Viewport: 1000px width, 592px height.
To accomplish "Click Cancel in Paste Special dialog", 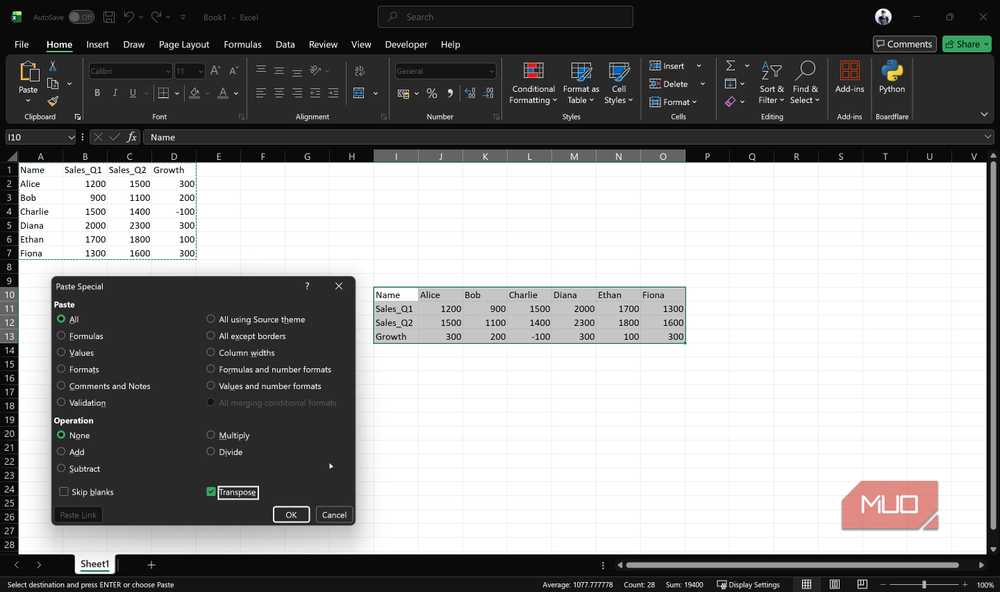I will click(x=334, y=515).
